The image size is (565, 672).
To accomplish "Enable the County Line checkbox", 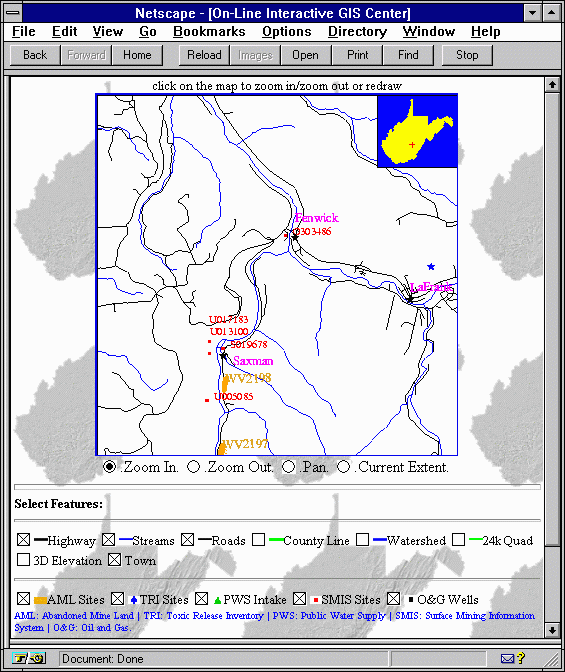I will (258, 540).
